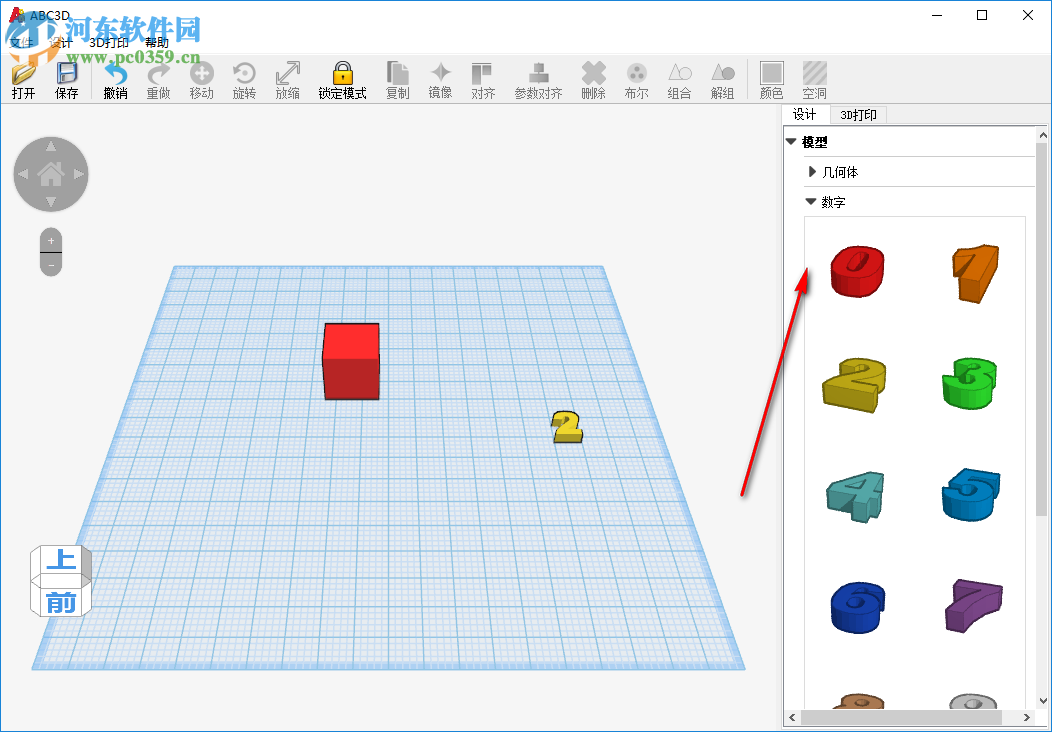Zoom out with the minus button
The width and height of the screenshot is (1052, 732).
tap(51, 264)
